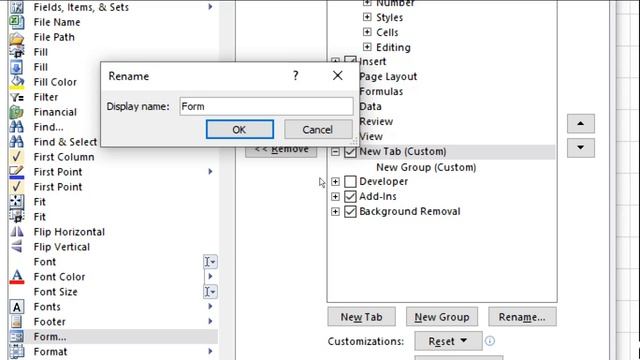This screenshot has width=640, height=360.
Task: Click the customizations info icon
Action: 490,340
